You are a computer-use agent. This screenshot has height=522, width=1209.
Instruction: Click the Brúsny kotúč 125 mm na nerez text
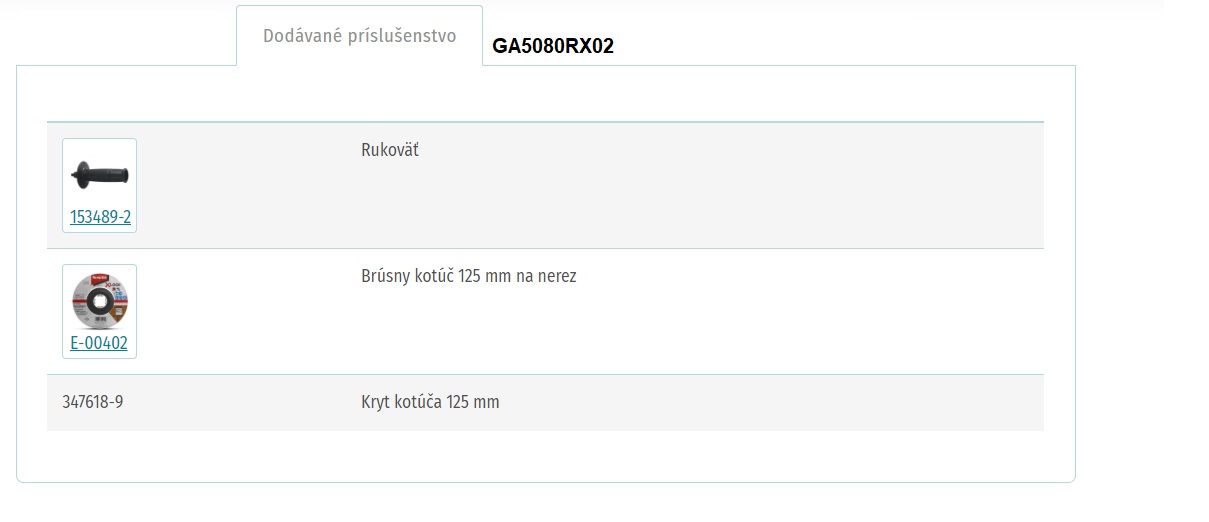click(x=469, y=276)
